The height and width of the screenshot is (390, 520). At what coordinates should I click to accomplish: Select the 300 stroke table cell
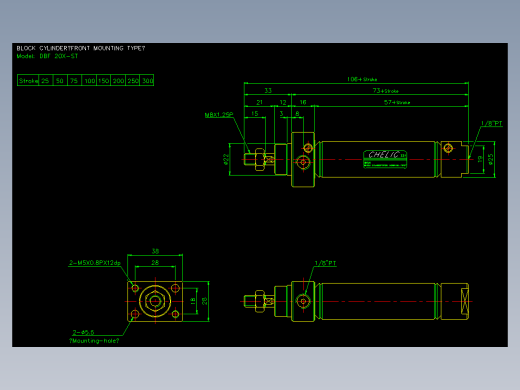coord(147,80)
